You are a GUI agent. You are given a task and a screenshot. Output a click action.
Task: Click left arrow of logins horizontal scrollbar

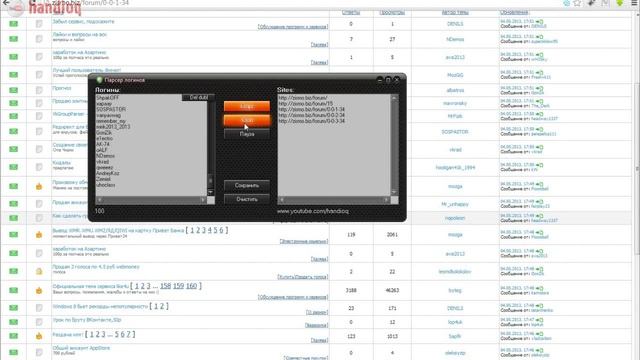(99, 200)
